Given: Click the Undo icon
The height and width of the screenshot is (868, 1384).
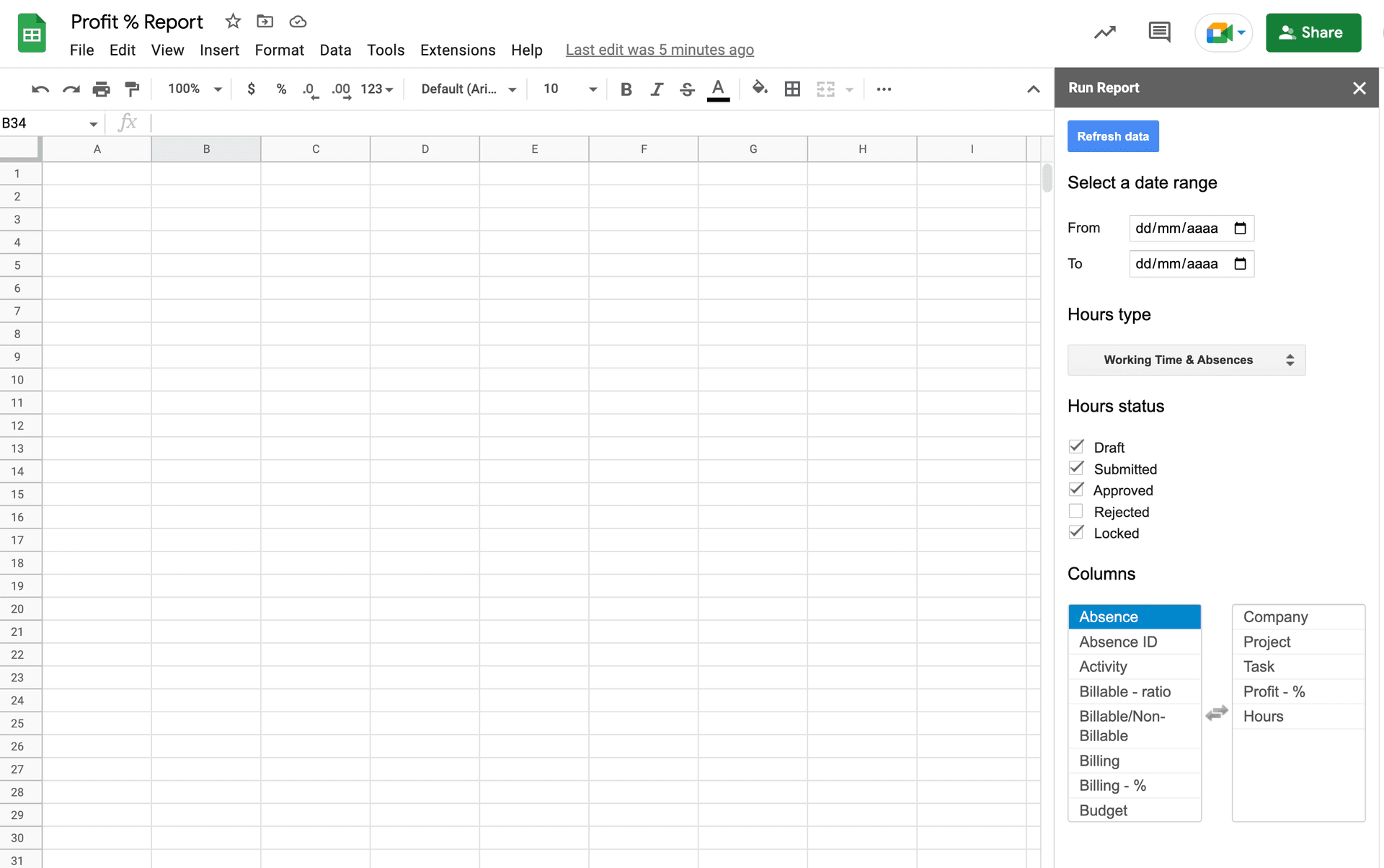Looking at the screenshot, I should coord(40,89).
